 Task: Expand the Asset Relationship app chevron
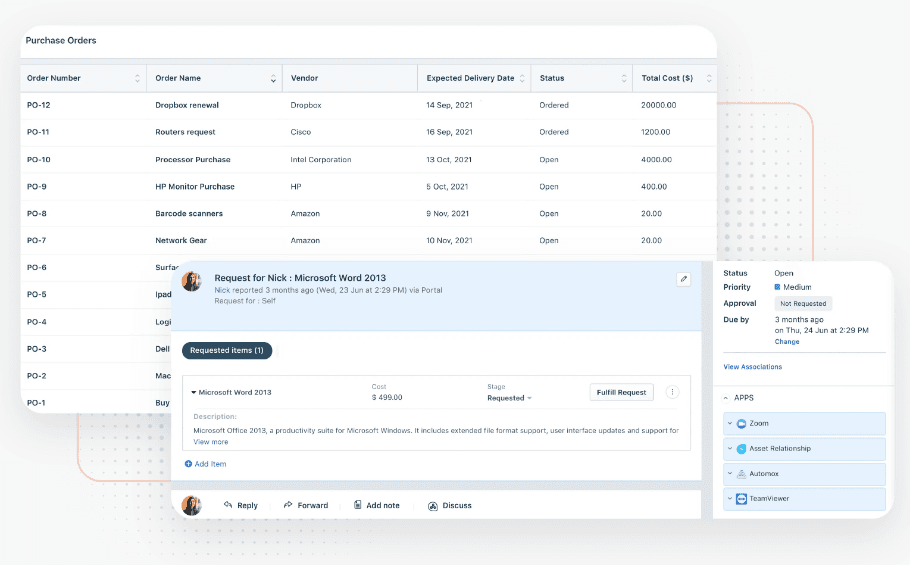[x=730, y=449]
